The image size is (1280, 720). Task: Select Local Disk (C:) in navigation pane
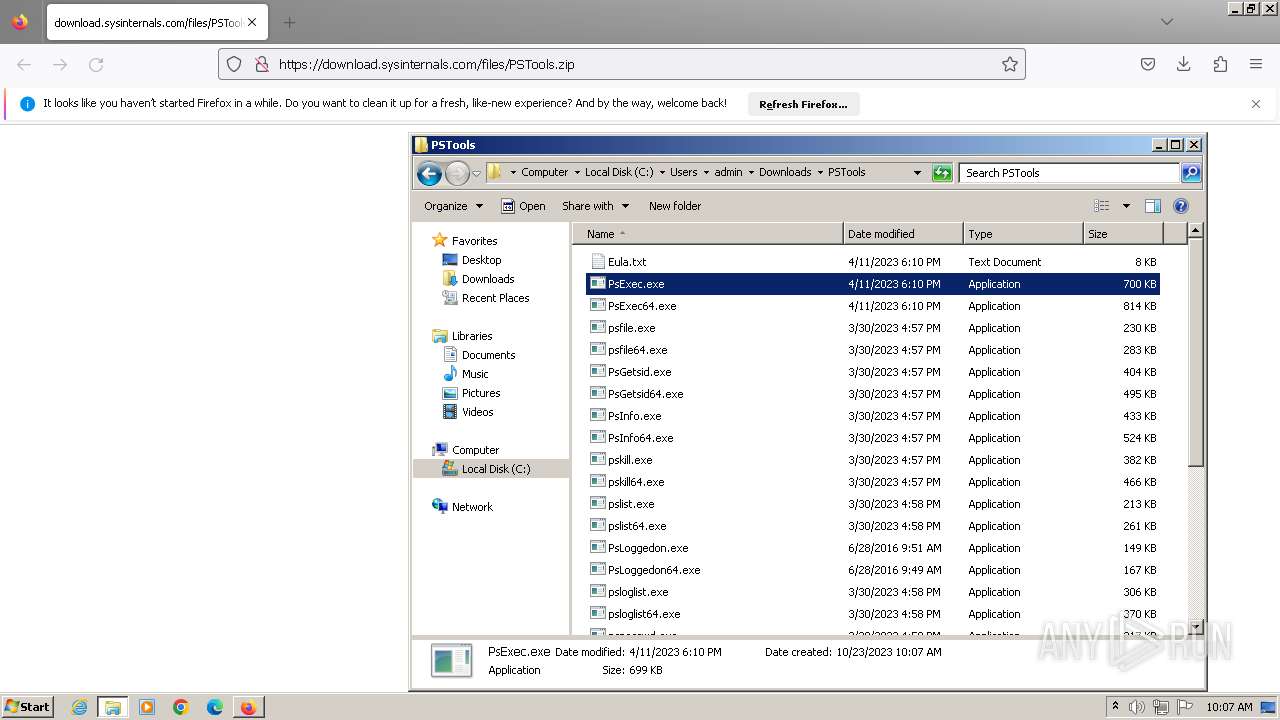point(496,469)
